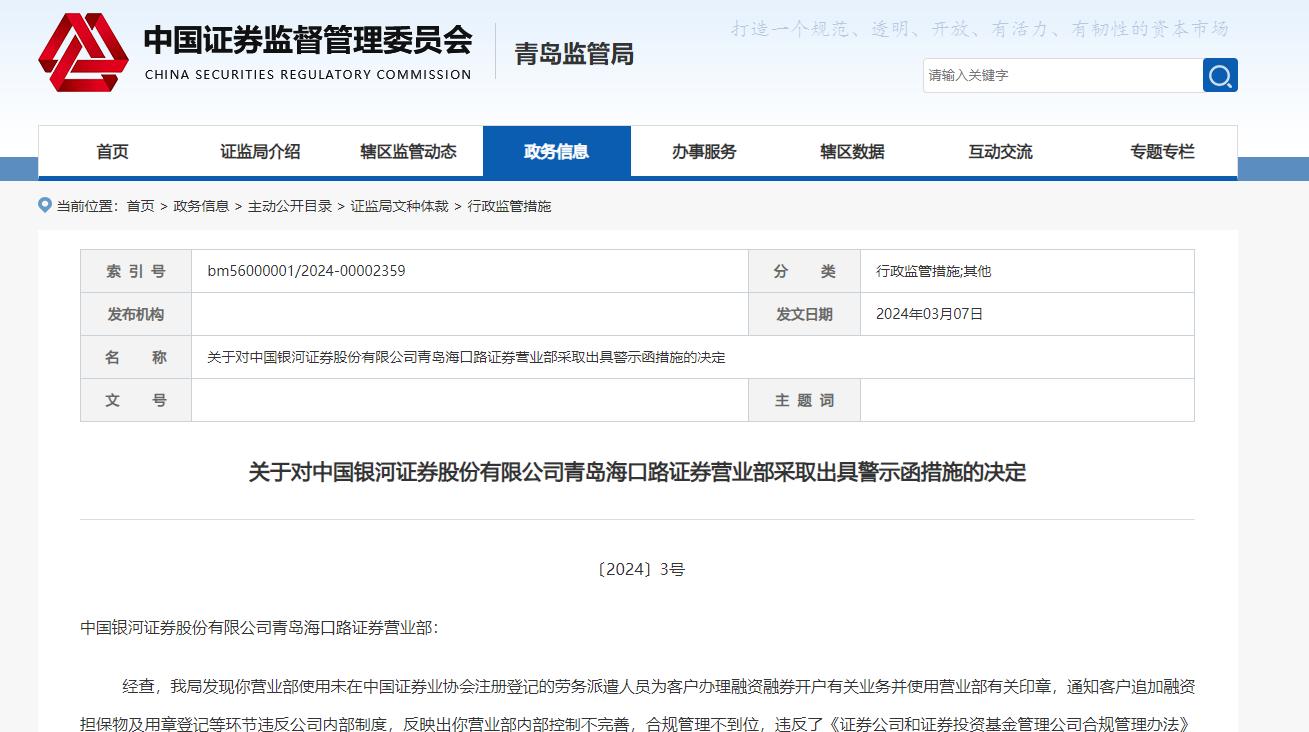
Task: Click the 中国证券监督管理委员会 header title
Action: click(308, 41)
